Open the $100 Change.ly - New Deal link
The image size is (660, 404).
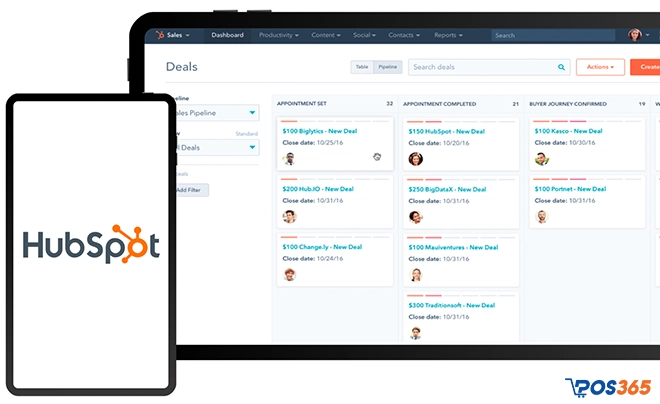tap(322, 247)
